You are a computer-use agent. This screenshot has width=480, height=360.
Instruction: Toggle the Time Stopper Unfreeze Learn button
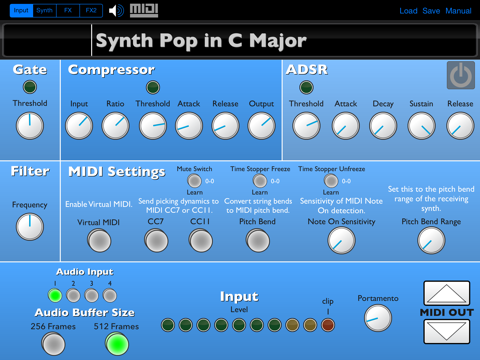(331, 181)
